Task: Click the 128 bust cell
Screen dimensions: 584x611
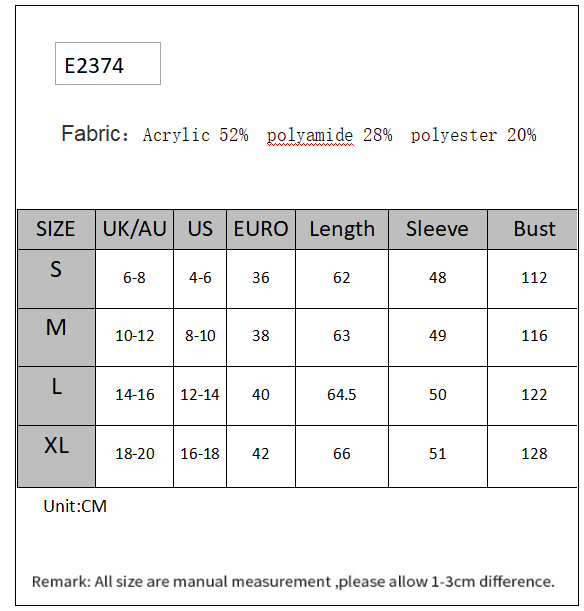Action: 533,456
